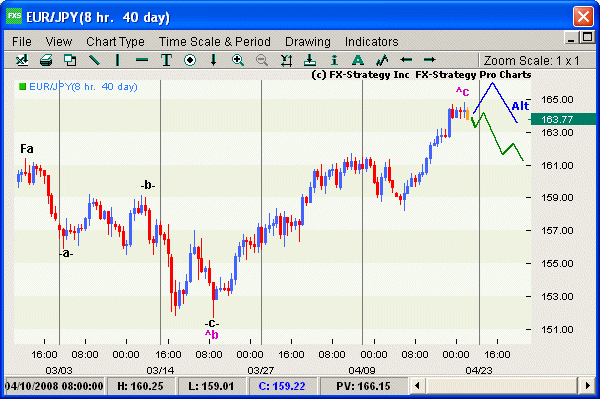
Task: Click the 163.77 current price label
Action: [x=562, y=119]
